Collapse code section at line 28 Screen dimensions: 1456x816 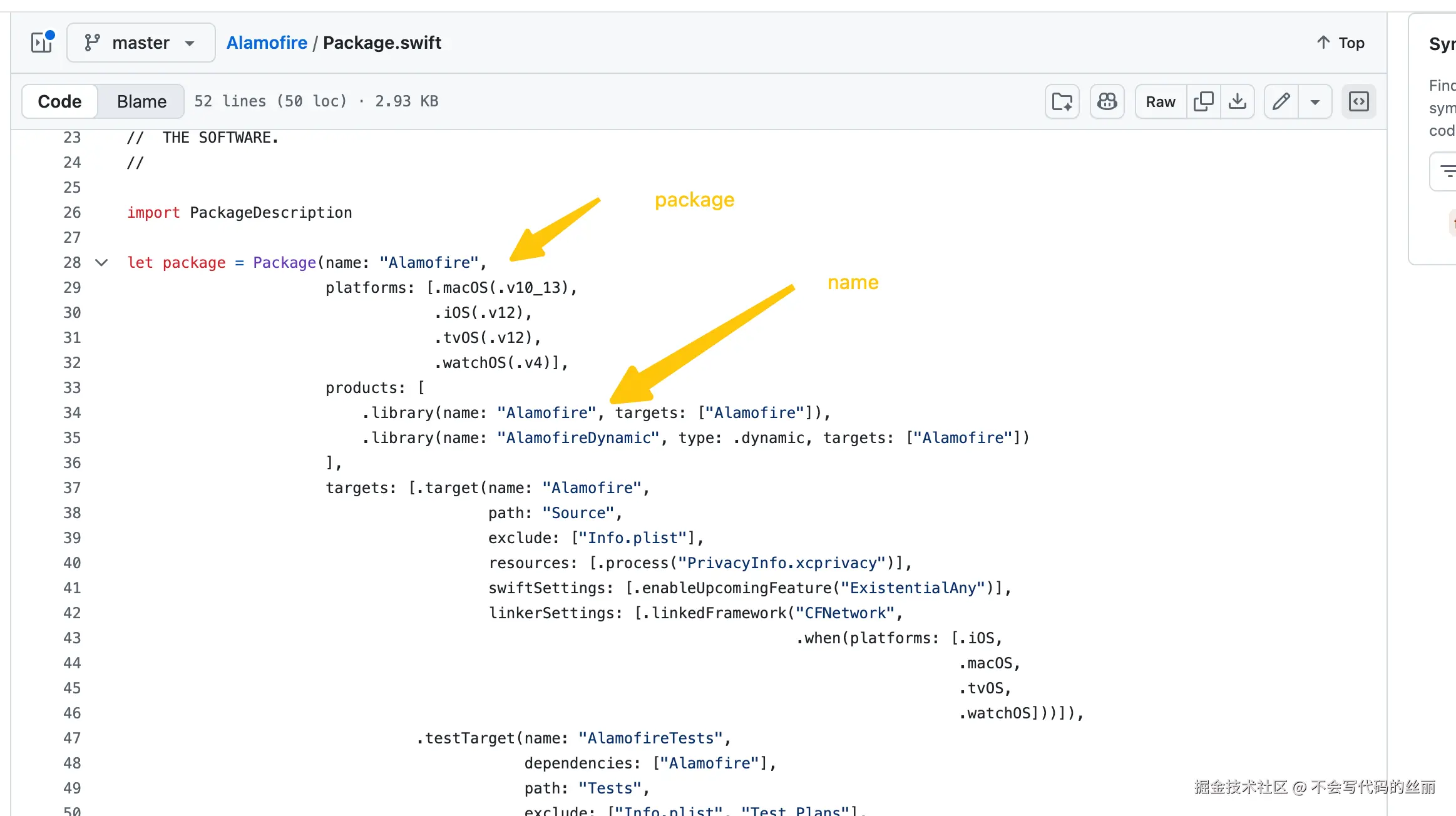coord(101,263)
